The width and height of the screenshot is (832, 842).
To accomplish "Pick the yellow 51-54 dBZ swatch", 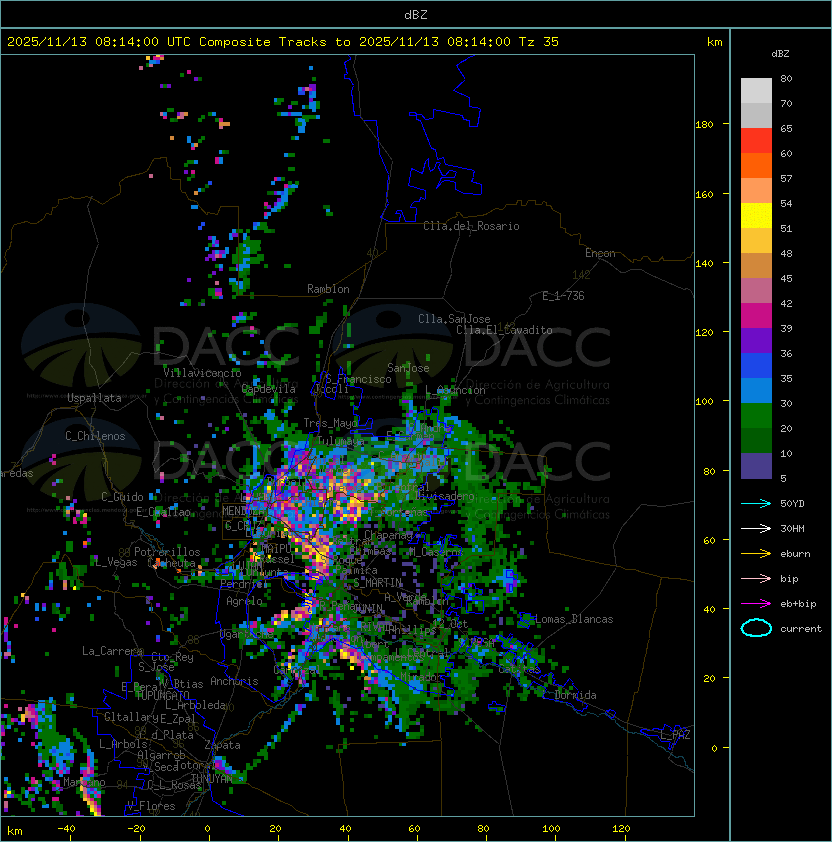I will tap(756, 216).
